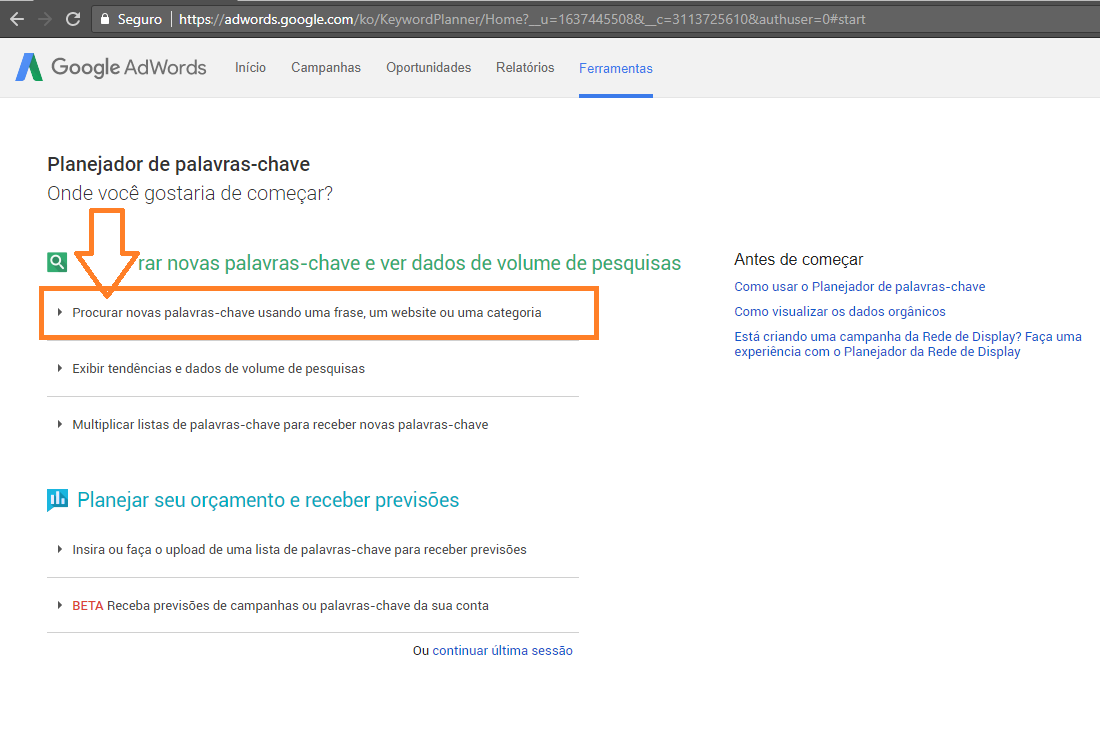This screenshot has width=1100, height=730.
Task: Expand 'Procurar novas palavras-chave usando uma frase'
Action: point(306,313)
